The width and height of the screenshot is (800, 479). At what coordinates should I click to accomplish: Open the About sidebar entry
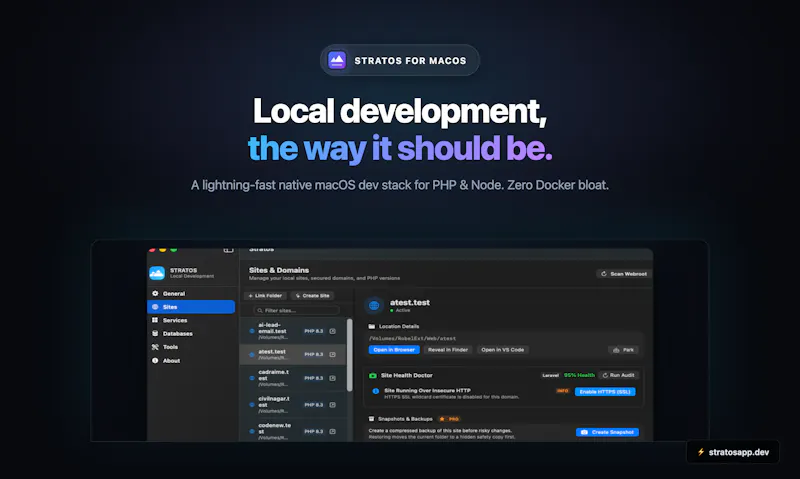(x=191, y=360)
